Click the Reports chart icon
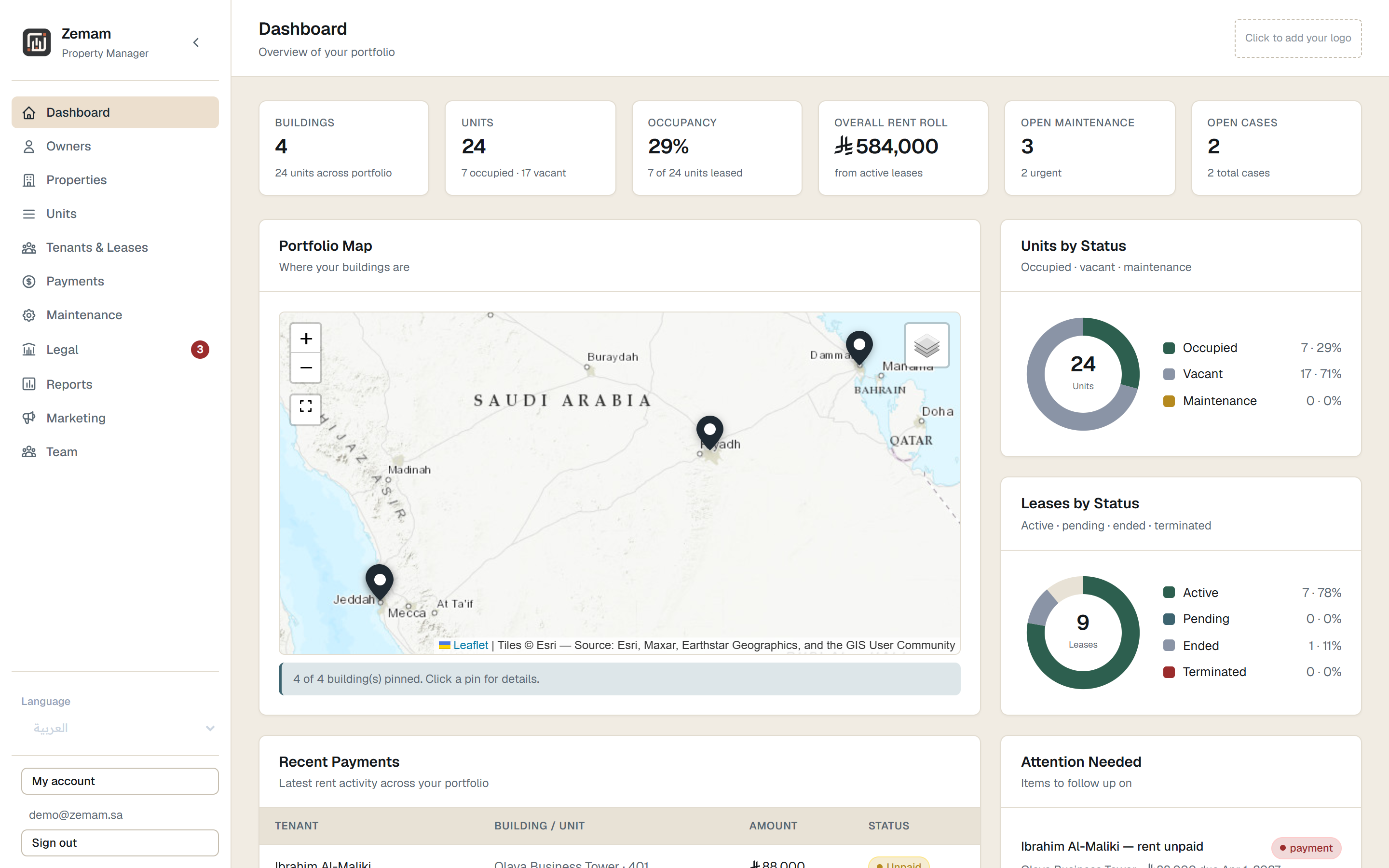Screen dimensions: 1389x868 29,384
